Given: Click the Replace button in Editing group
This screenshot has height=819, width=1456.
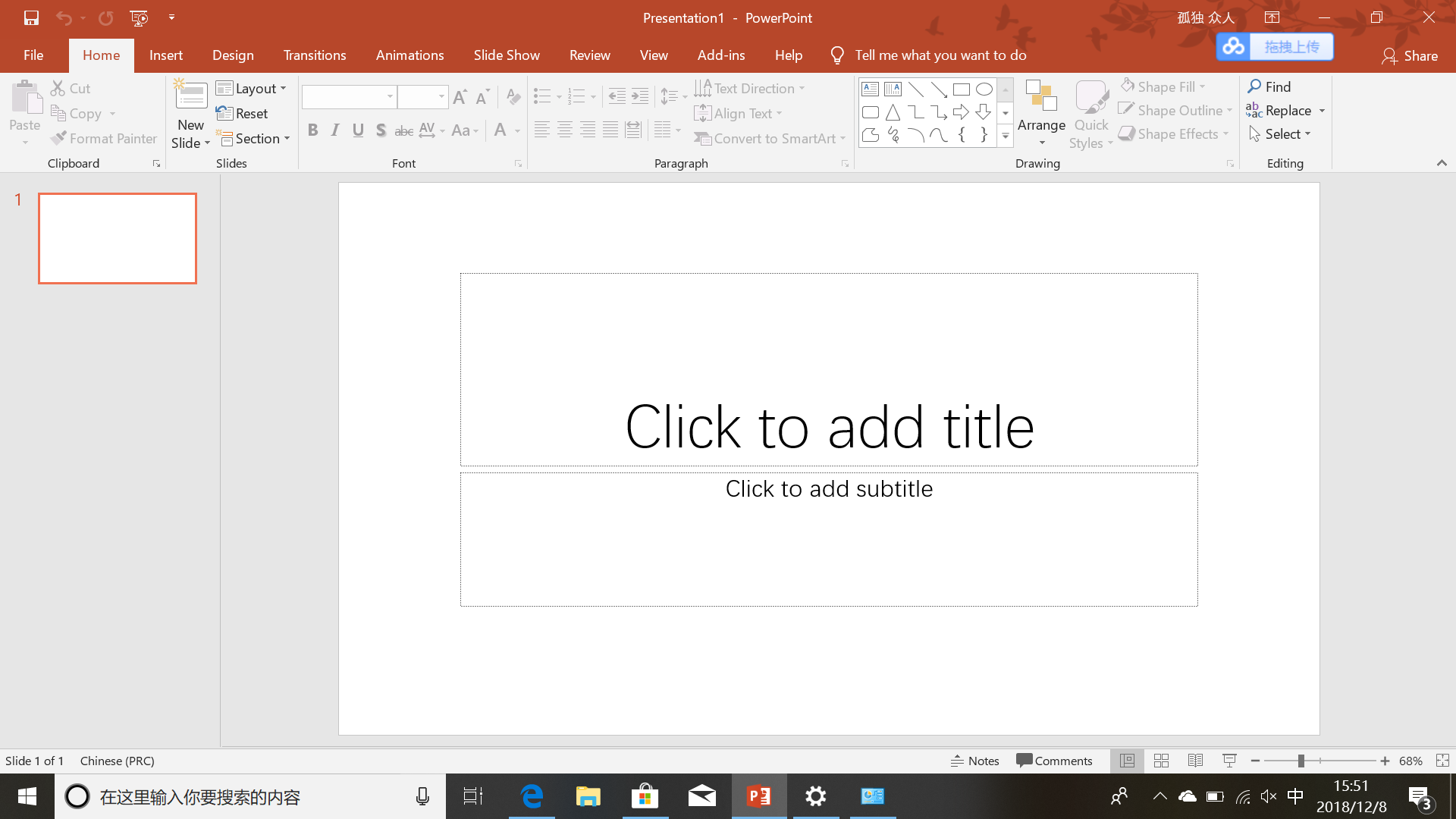Looking at the screenshot, I should tap(1285, 110).
